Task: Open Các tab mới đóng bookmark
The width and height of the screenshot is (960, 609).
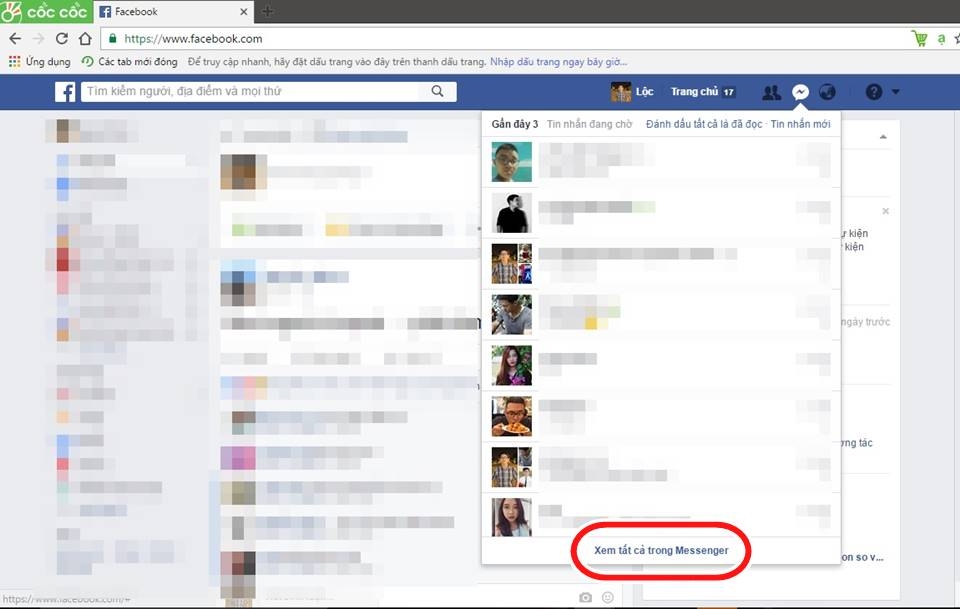Action: [130, 61]
